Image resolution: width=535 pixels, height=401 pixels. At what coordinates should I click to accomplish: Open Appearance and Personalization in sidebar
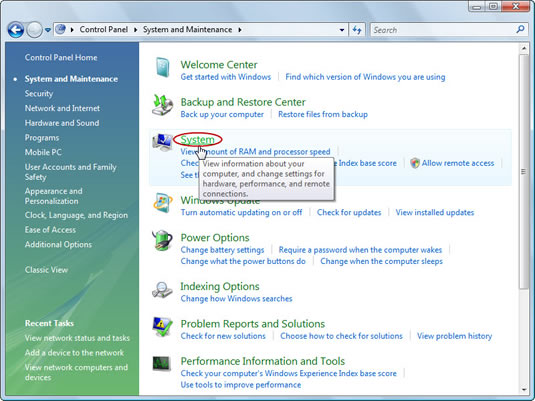point(53,196)
